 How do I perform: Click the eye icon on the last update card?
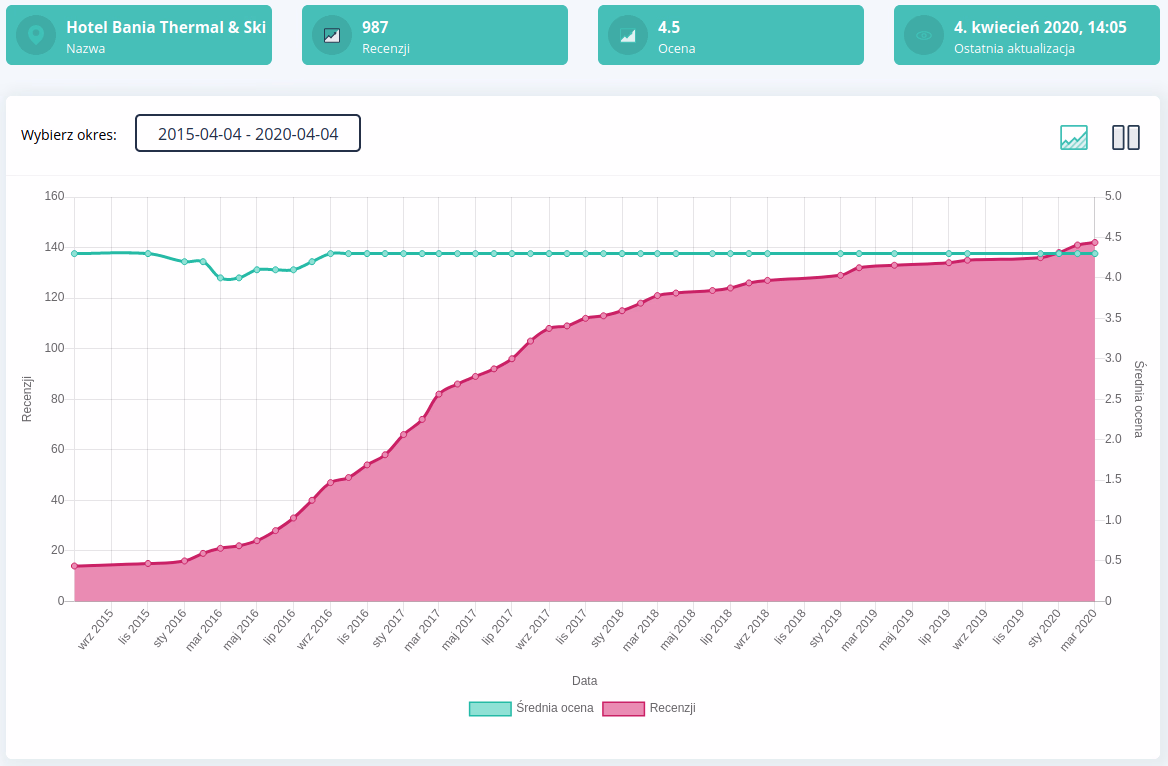924,35
